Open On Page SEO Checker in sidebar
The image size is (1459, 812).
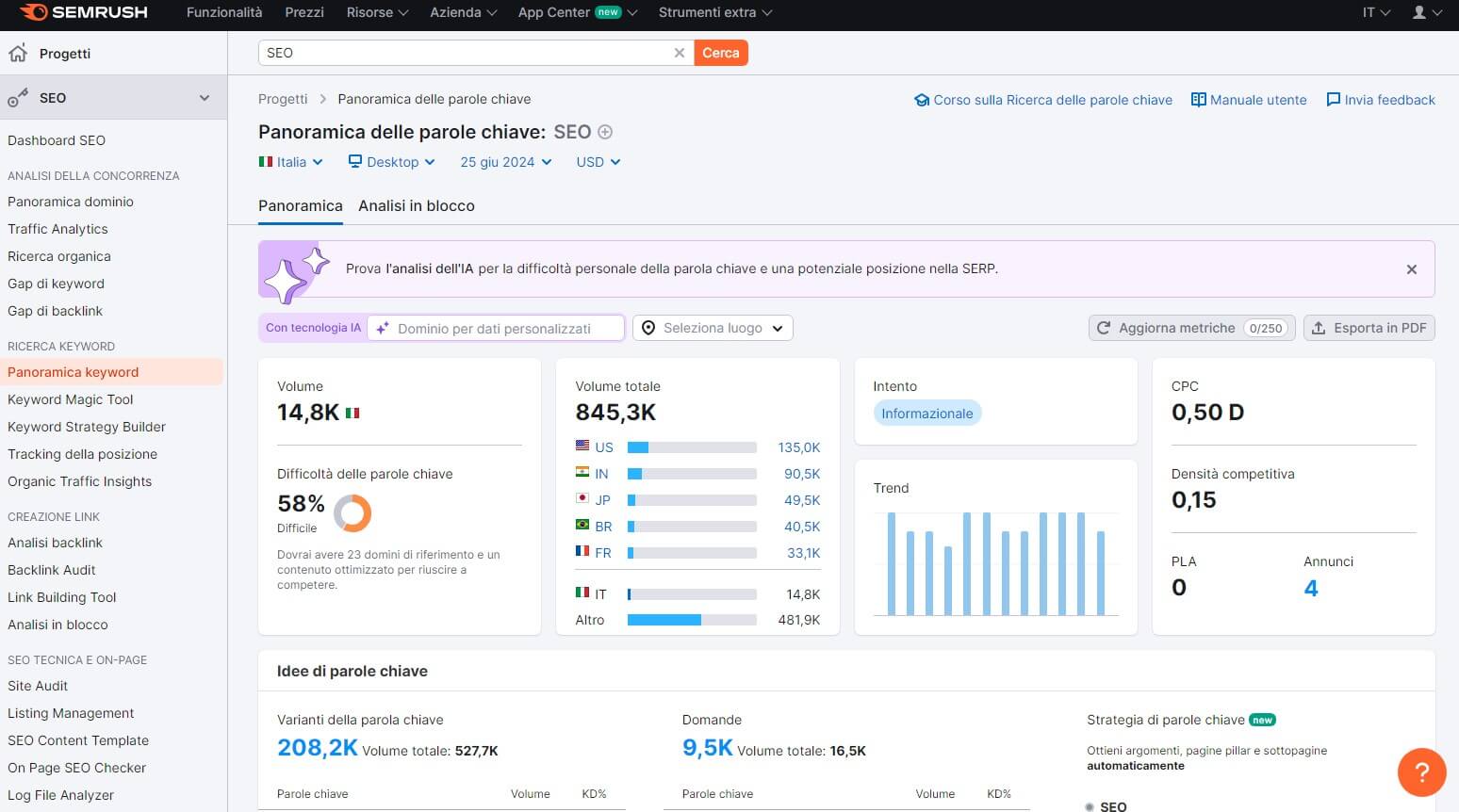click(77, 768)
